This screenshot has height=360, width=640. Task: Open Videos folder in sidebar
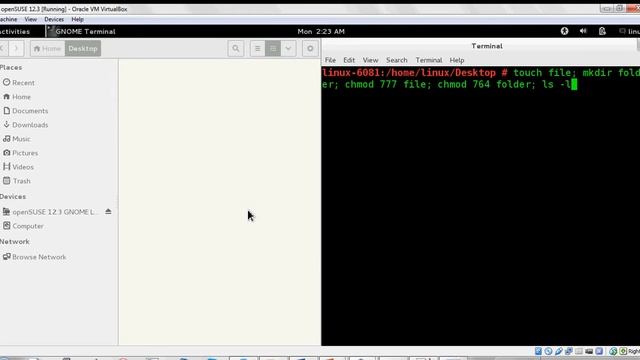point(18,167)
